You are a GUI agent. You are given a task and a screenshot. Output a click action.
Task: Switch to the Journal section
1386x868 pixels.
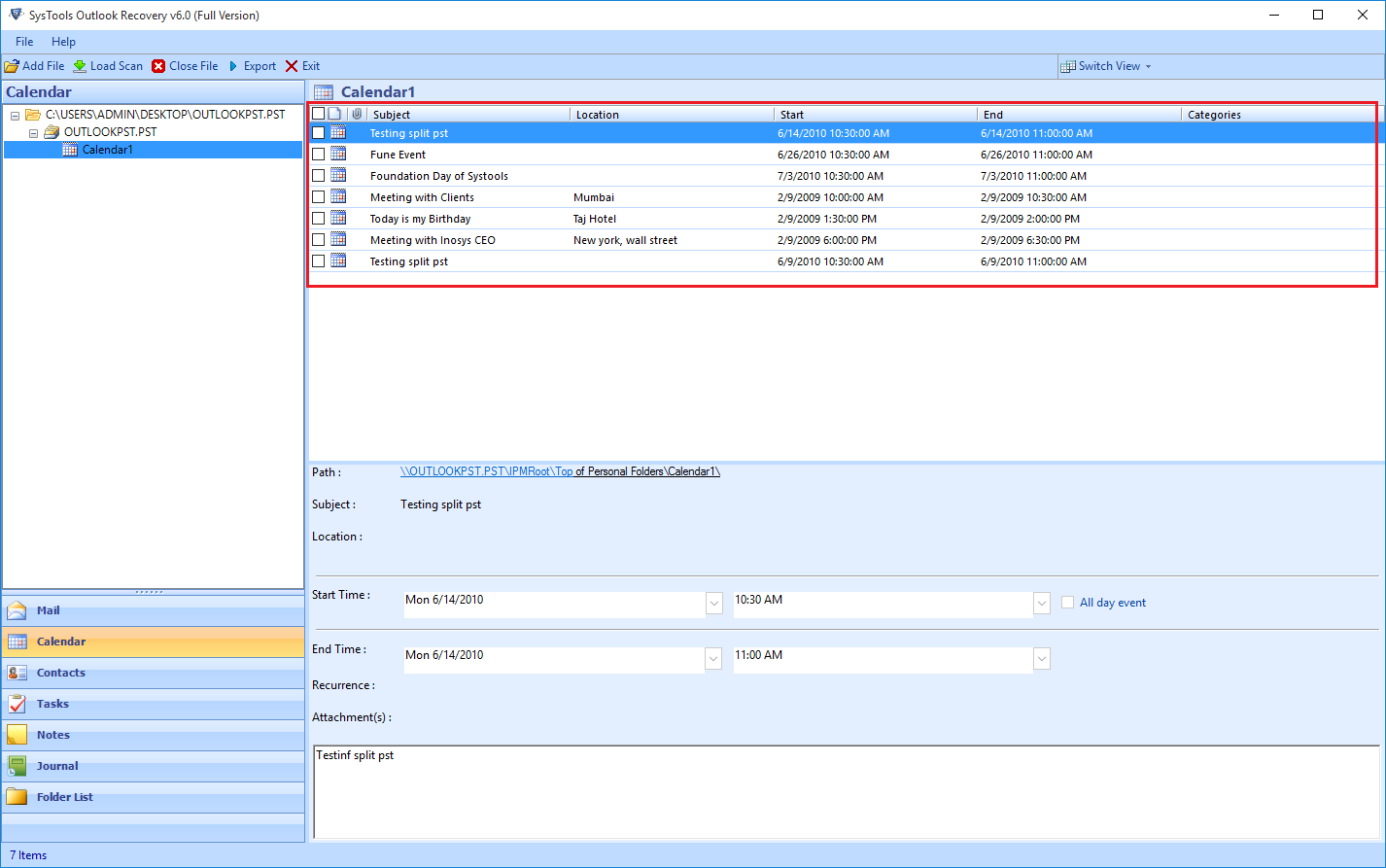point(154,766)
